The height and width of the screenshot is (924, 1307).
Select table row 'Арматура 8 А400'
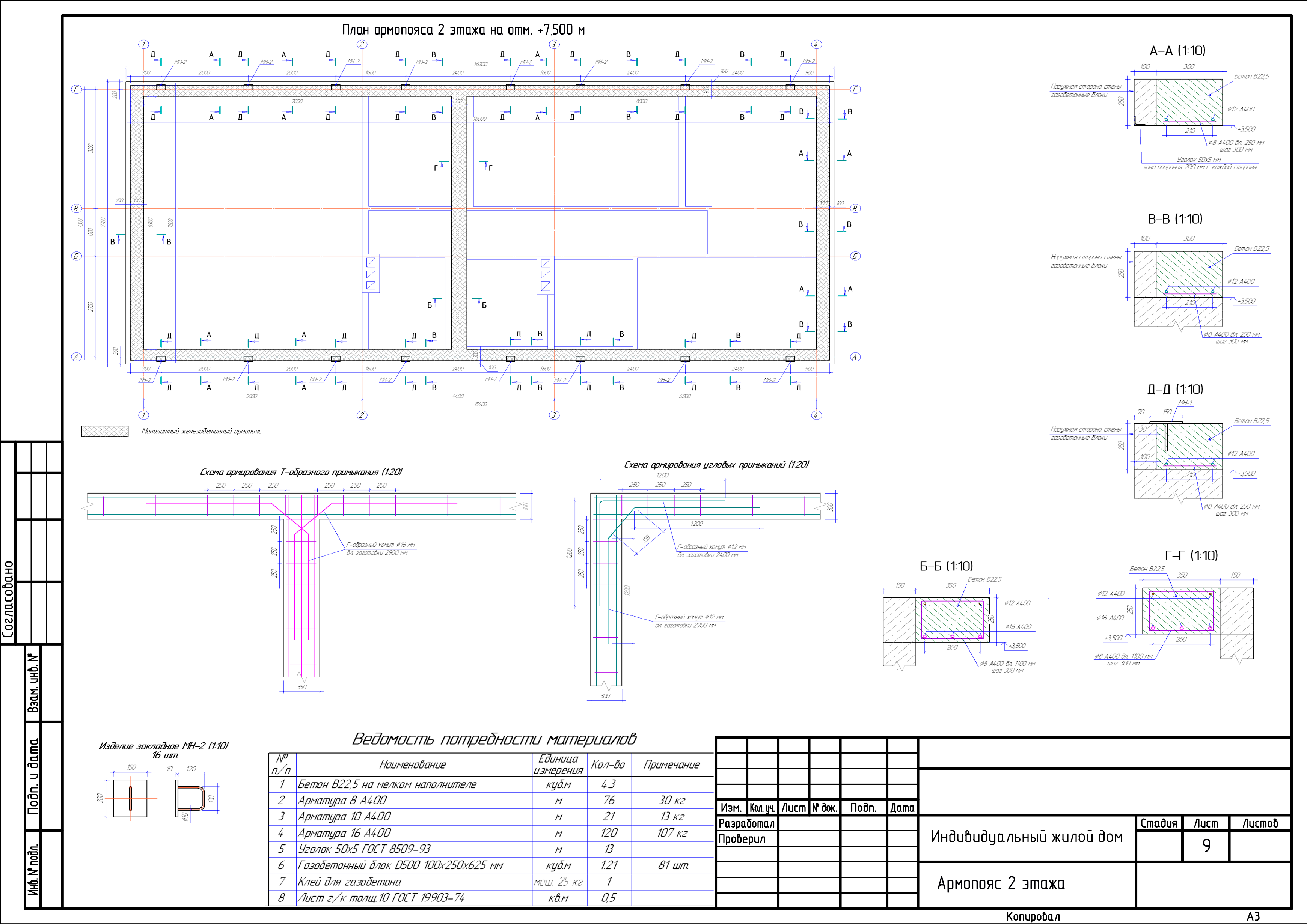(x=491, y=801)
